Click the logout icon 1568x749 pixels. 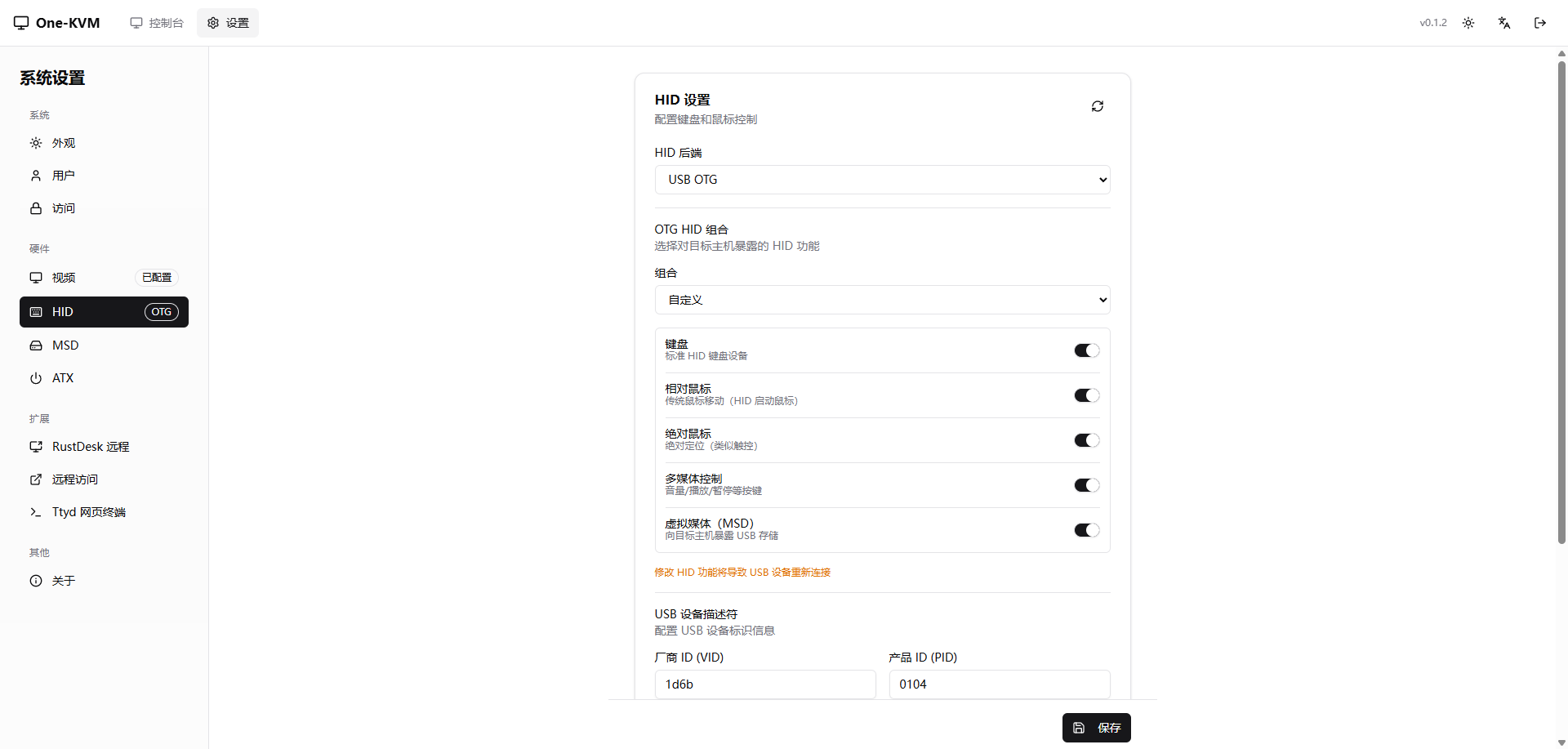coord(1539,23)
